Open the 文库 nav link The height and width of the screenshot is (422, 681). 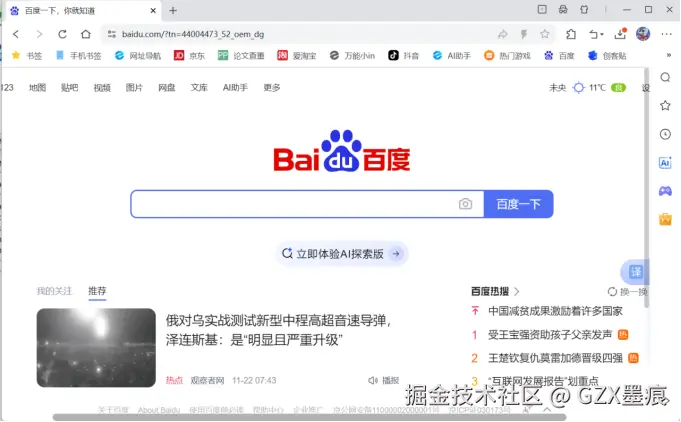199,88
